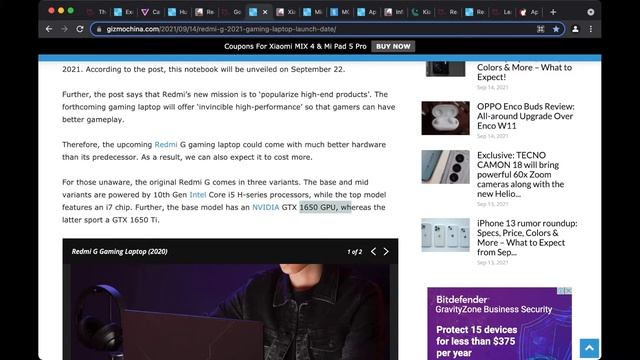
Task: Switch to the 'Th' tab
Action: point(96,12)
